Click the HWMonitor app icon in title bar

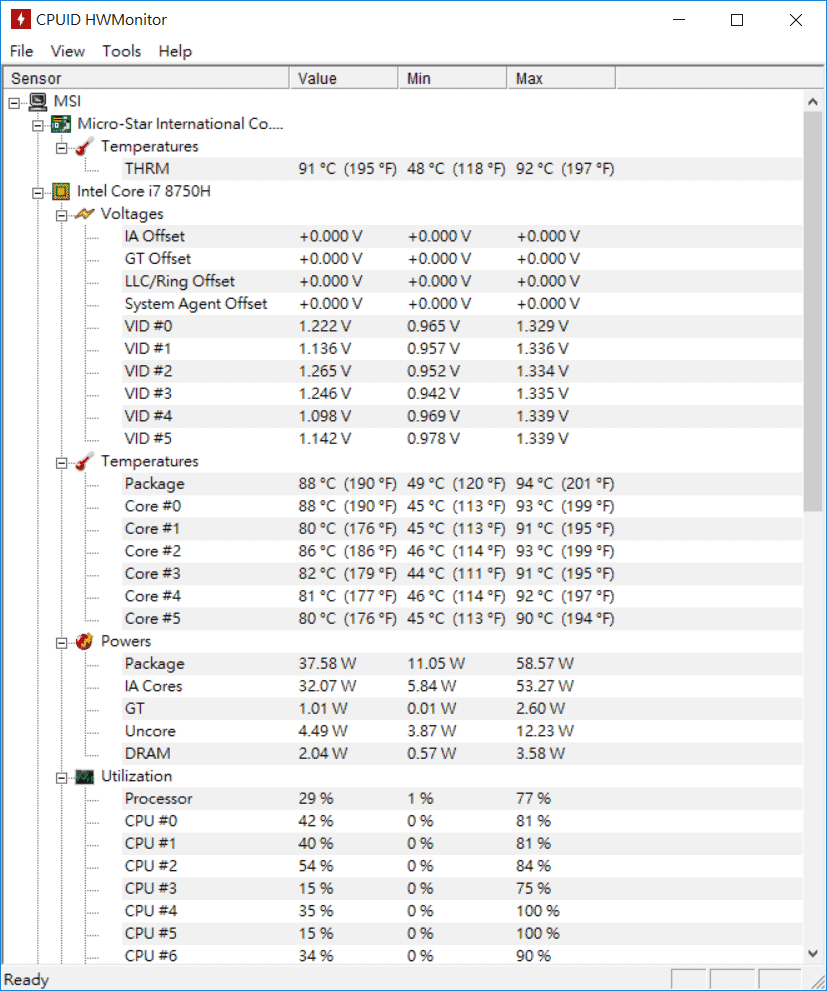coord(20,20)
